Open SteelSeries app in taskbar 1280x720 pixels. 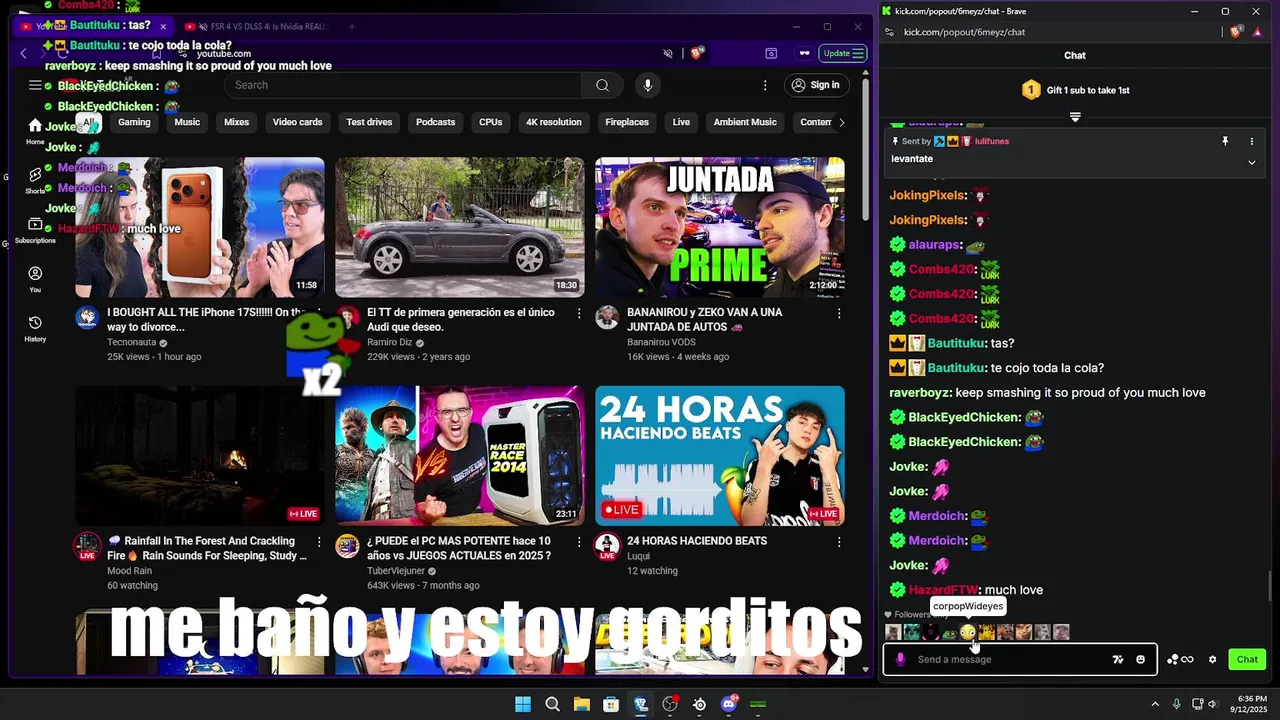tap(699, 704)
